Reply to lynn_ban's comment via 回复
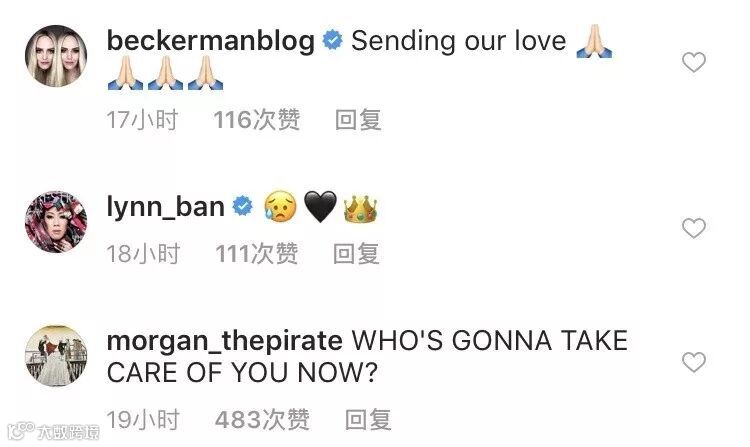Screen dimensions: 750x447 (356, 253)
